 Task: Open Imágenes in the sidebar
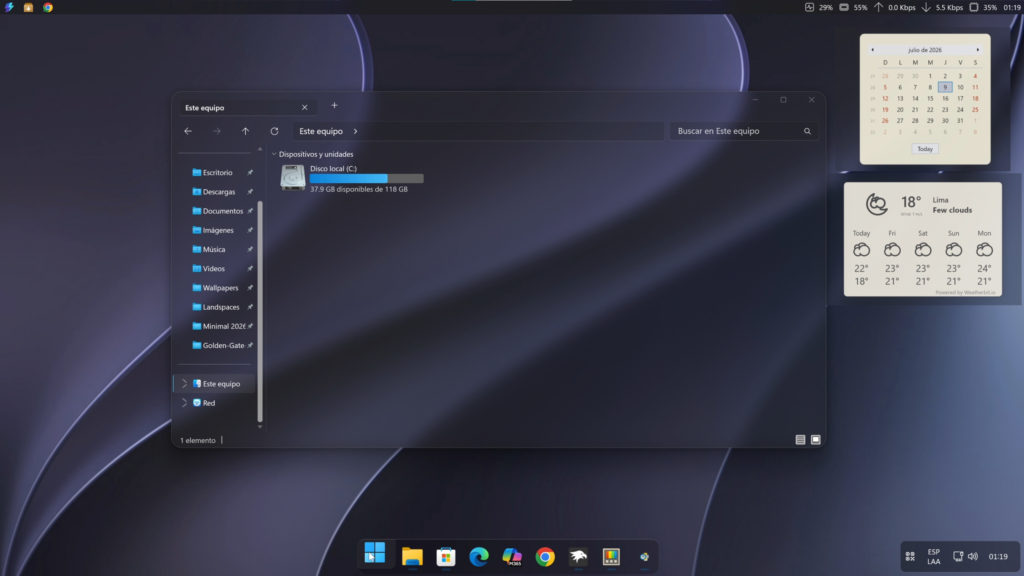point(216,230)
